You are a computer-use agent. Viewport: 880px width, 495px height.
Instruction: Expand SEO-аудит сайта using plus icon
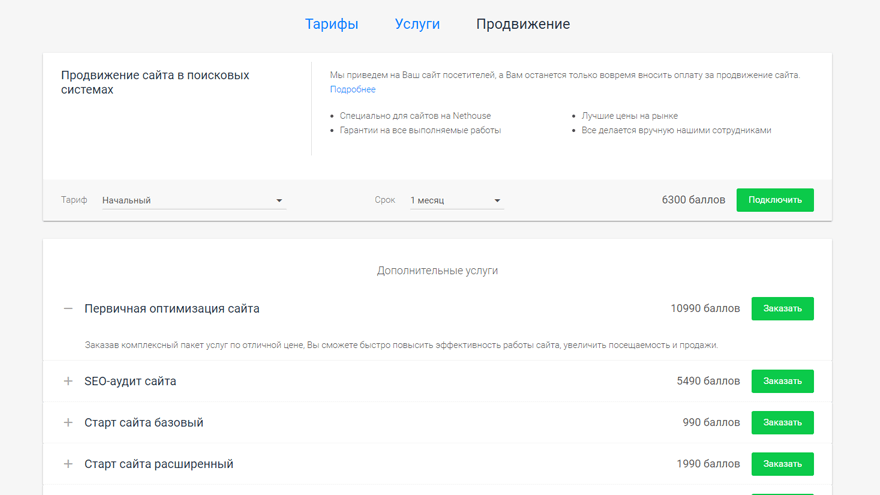(68, 381)
